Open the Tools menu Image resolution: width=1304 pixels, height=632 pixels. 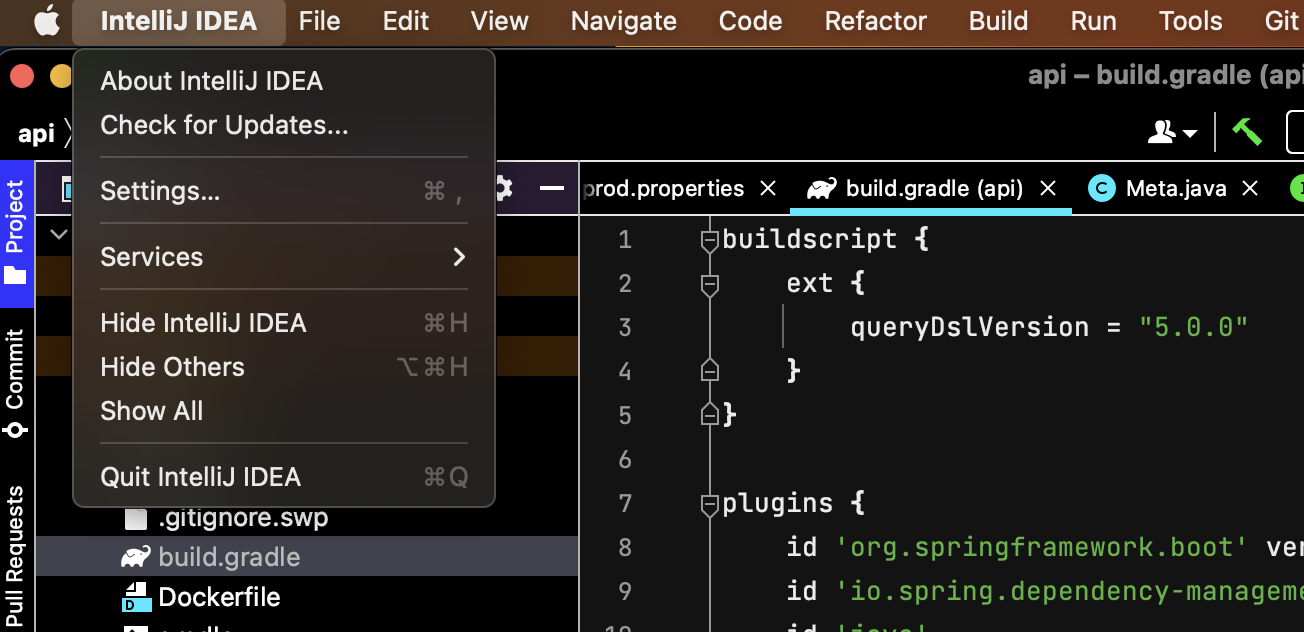click(1191, 21)
